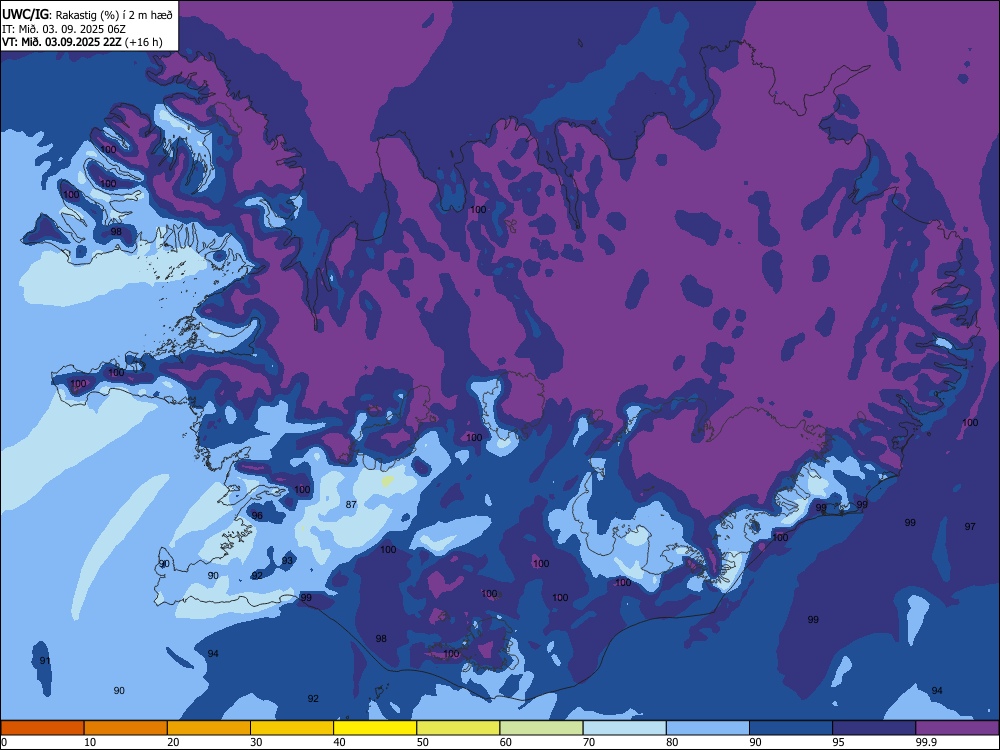
Task: Select the orange 10–20 legend swatch
Action: click(126, 728)
